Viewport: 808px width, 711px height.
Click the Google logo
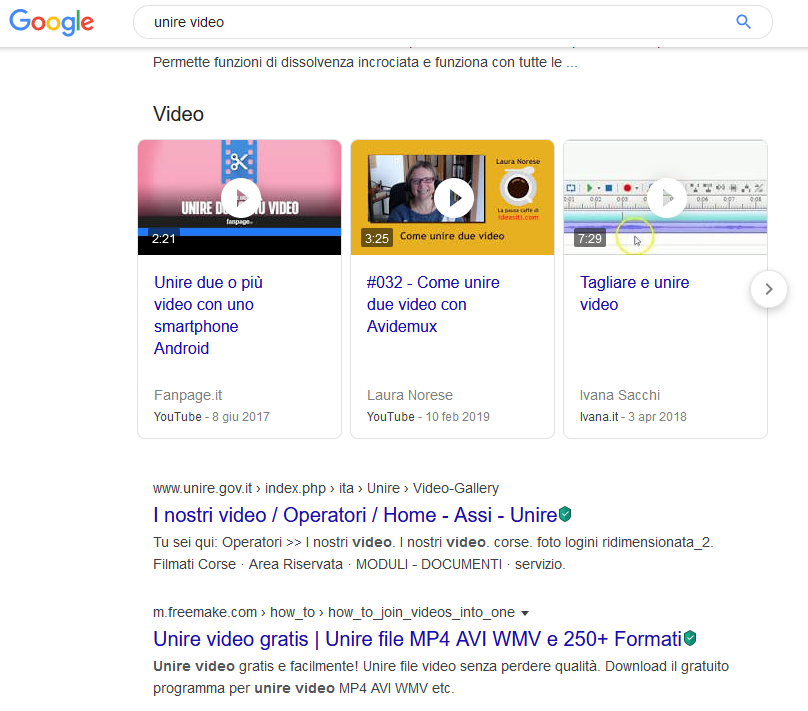(x=52, y=22)
